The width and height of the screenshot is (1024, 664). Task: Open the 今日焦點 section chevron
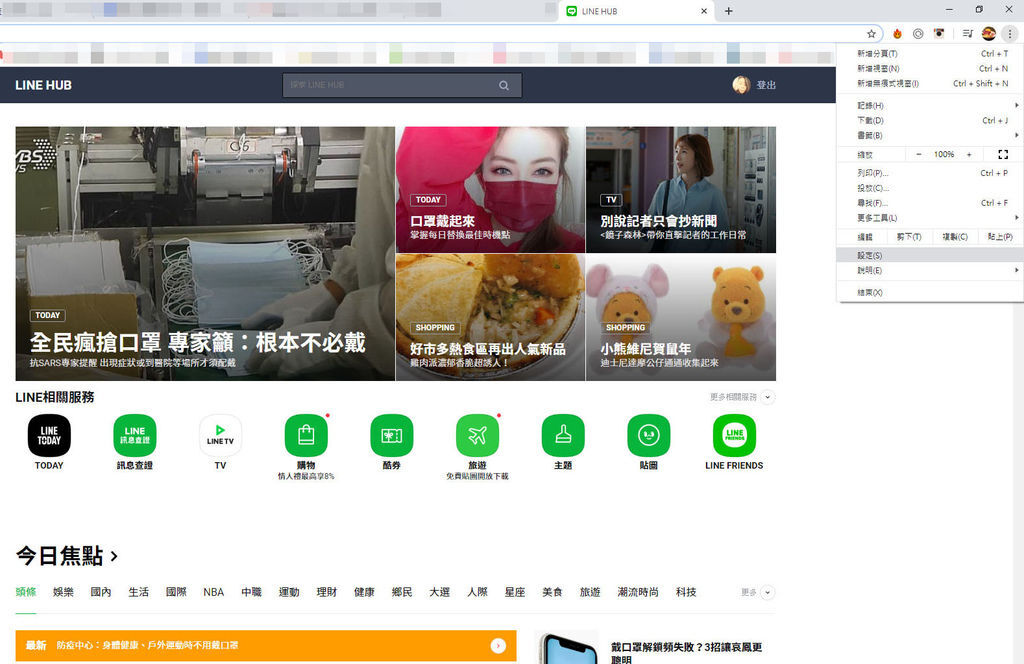114,556
